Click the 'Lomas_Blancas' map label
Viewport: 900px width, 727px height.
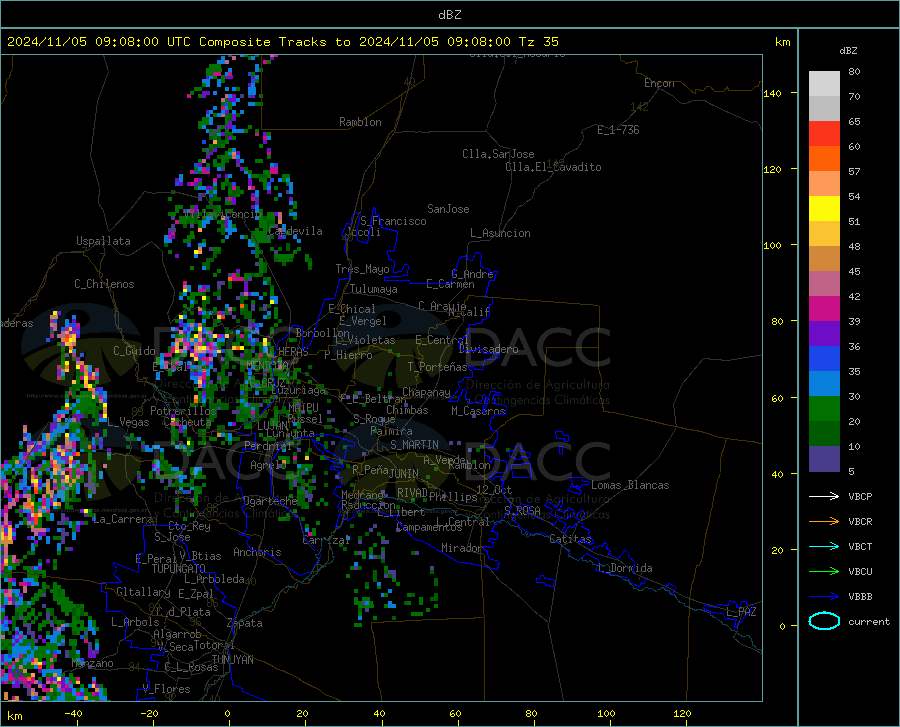[x=630, y=485]
